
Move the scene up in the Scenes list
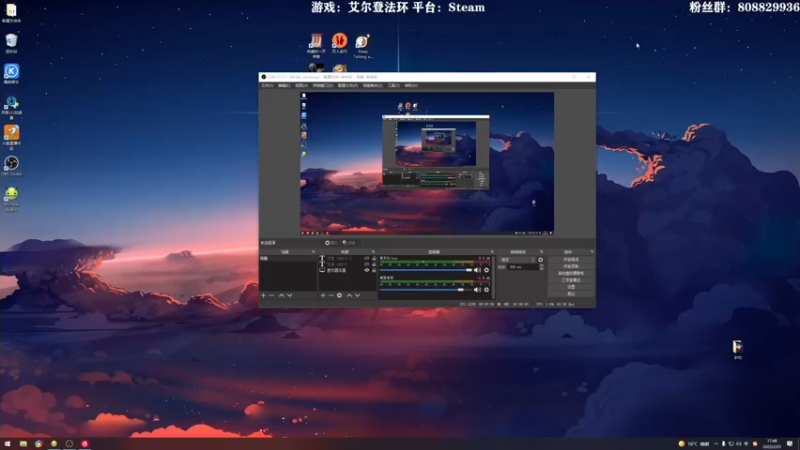click(281, 295)
